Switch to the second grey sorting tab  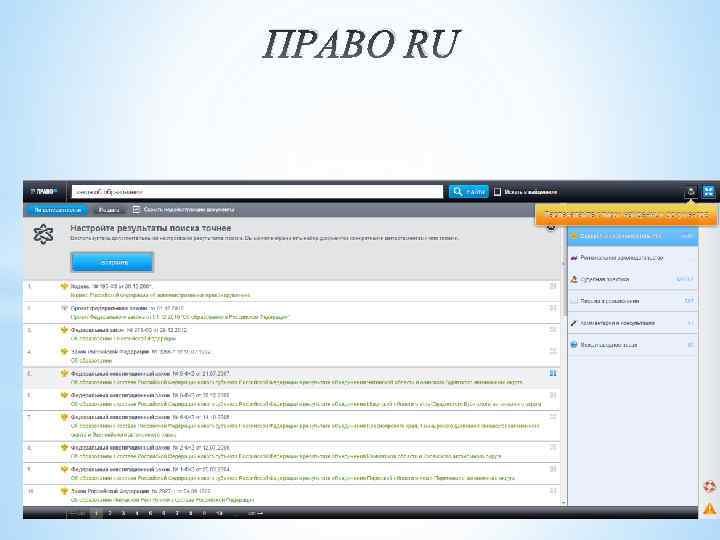click(109, 210)
